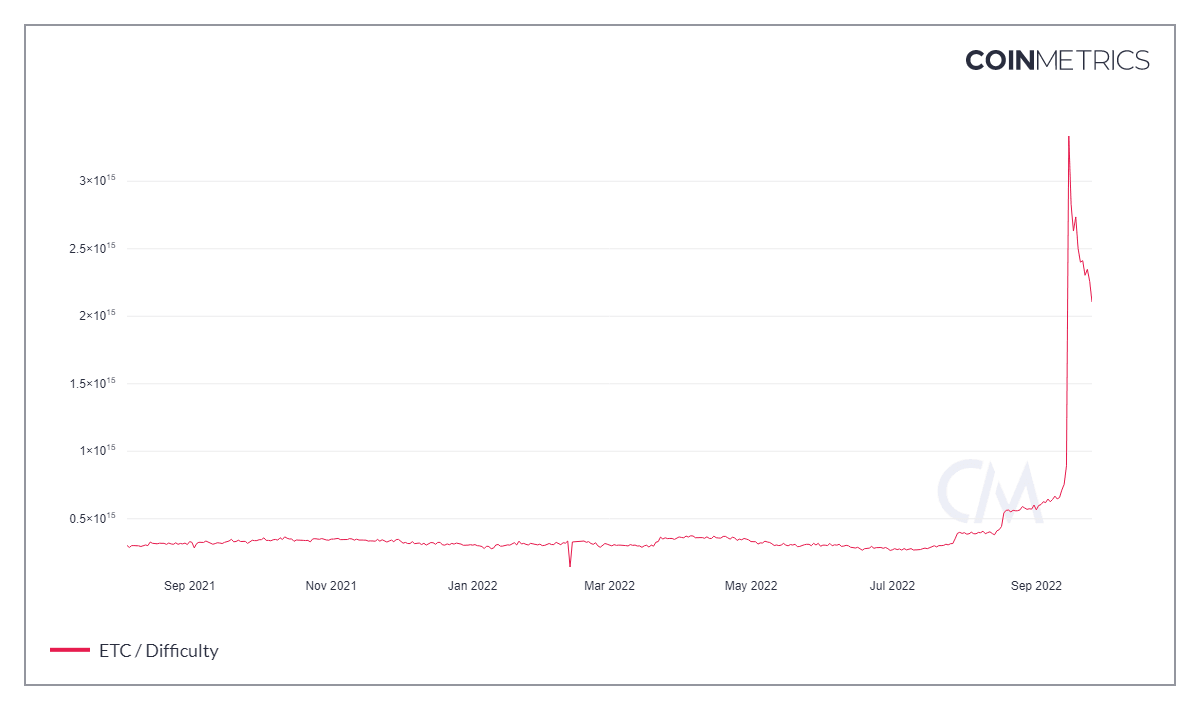Click the Sep 2021 x-axis label
Screen dimensions: 1200x710
click(x=189, y=586)
